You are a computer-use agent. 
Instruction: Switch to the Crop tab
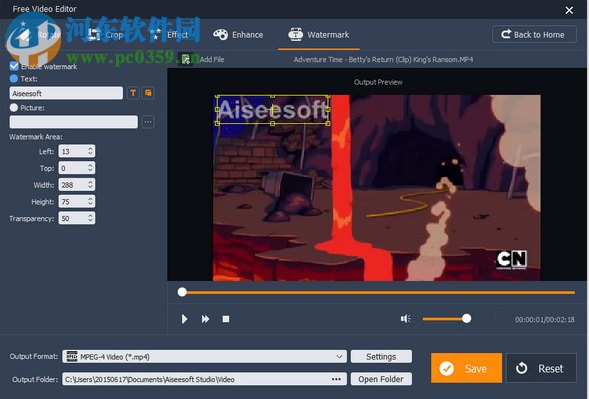(x=106, y=35)
